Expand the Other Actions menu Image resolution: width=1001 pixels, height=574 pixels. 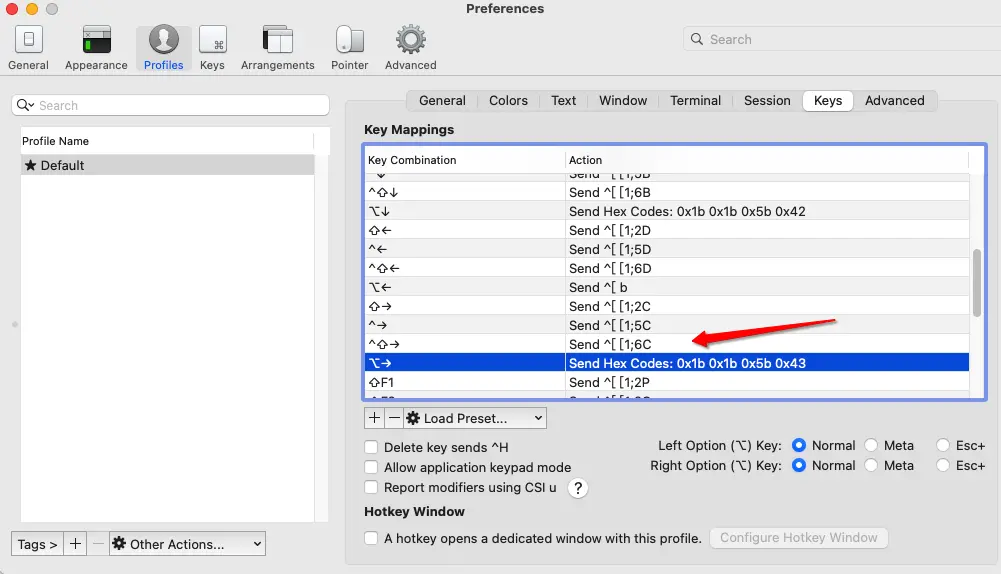tap(187, 544)
